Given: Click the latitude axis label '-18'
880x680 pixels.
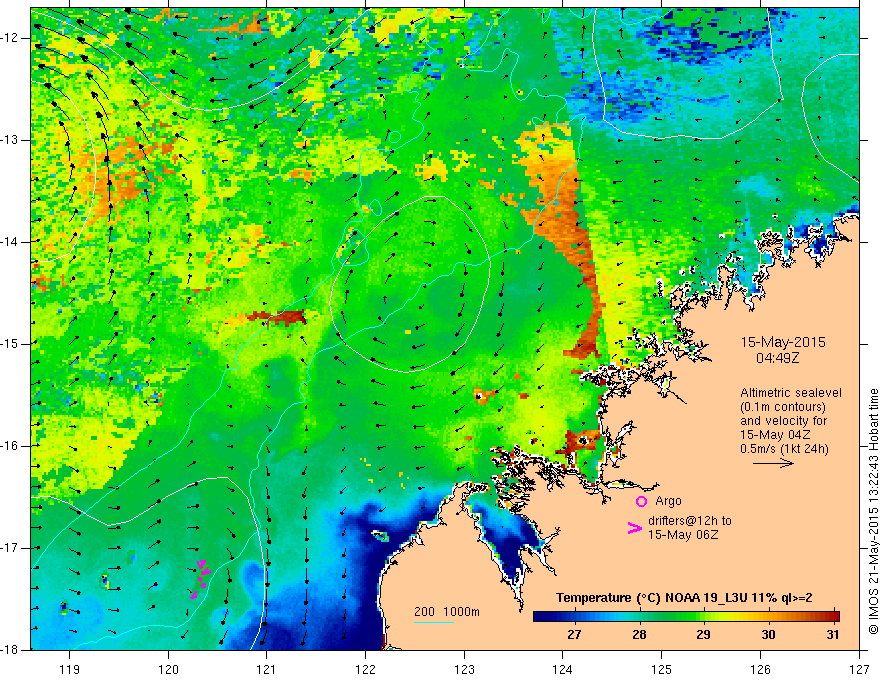Looking at the screenshot, I should [x=10, y=650].
